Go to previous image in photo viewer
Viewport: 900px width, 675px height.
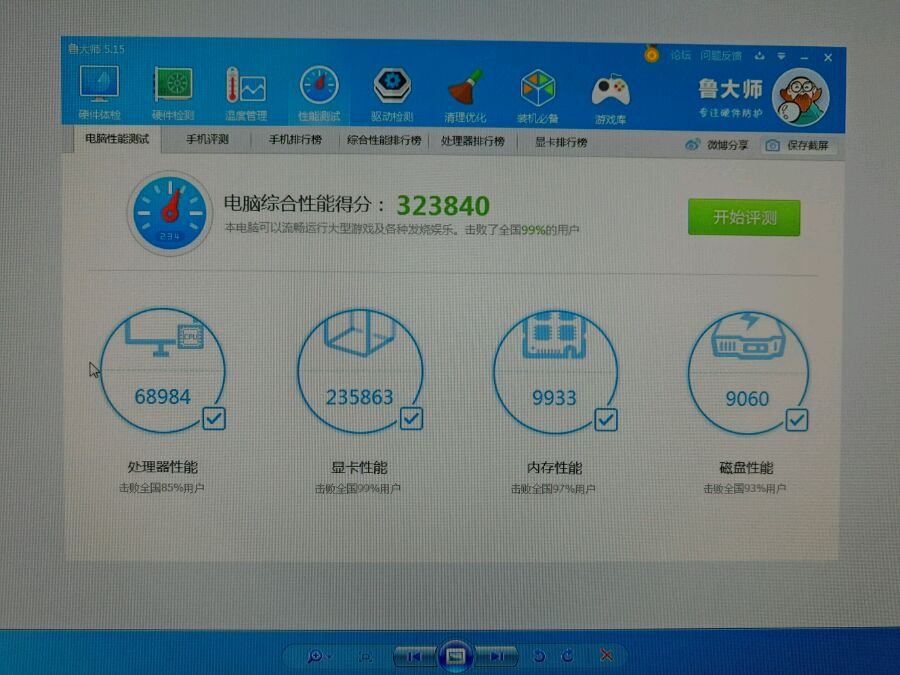414,656
